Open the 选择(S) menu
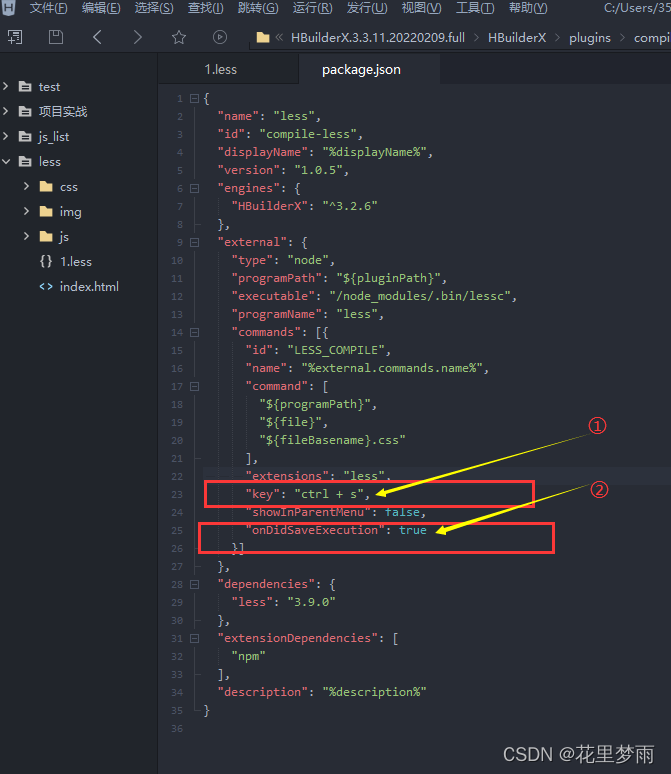 [x=154, y=8]
